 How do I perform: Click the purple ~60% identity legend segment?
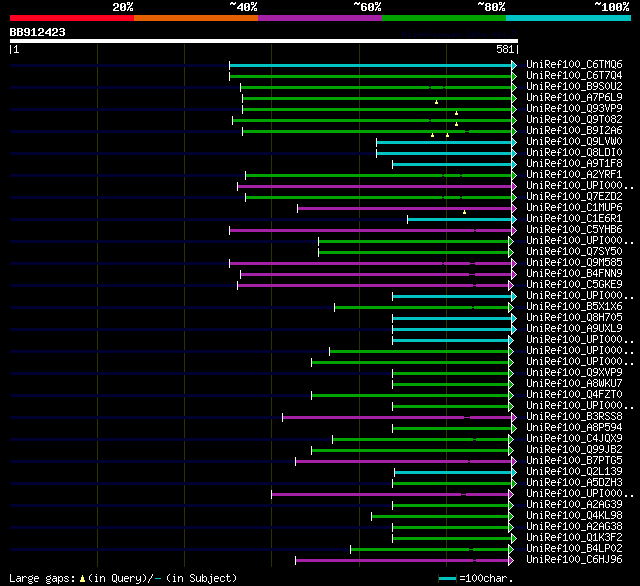pos(320,18)
